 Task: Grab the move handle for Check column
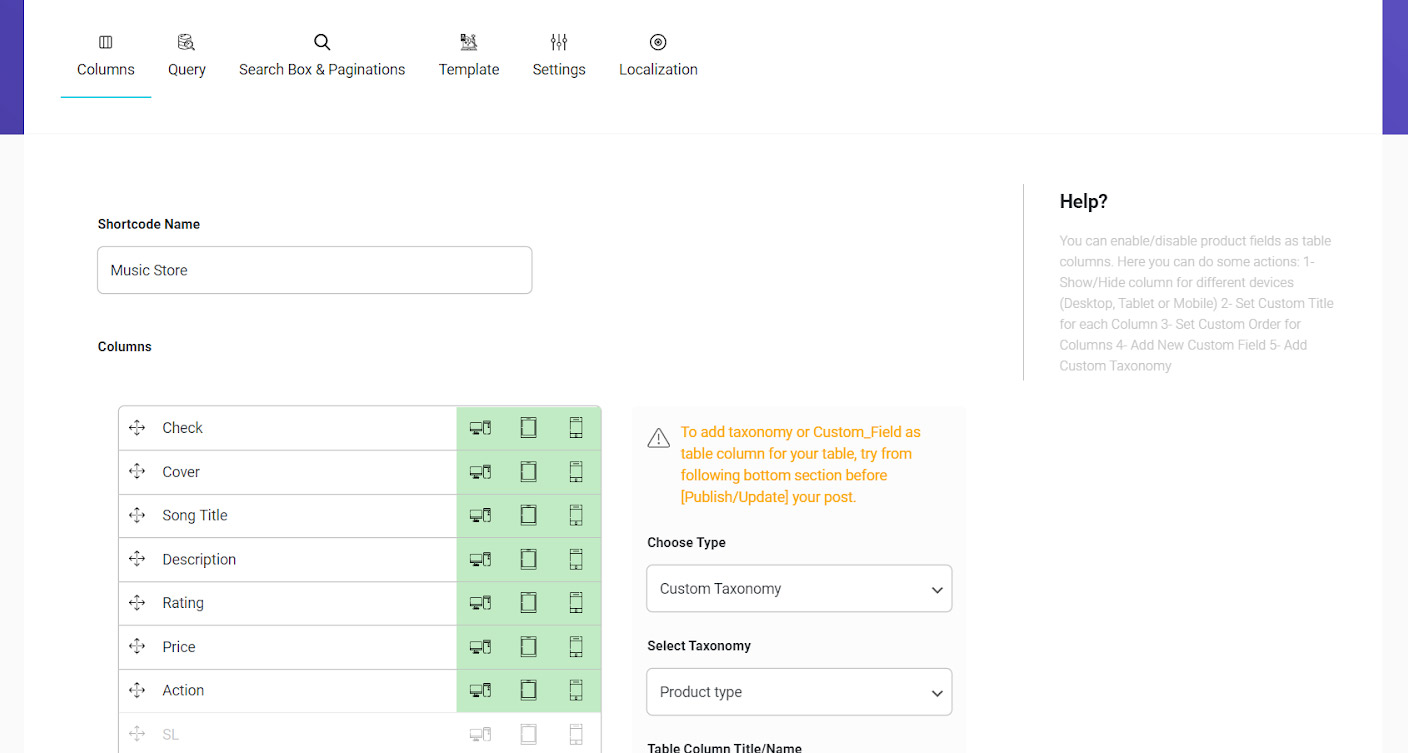[x=138, y=428]
